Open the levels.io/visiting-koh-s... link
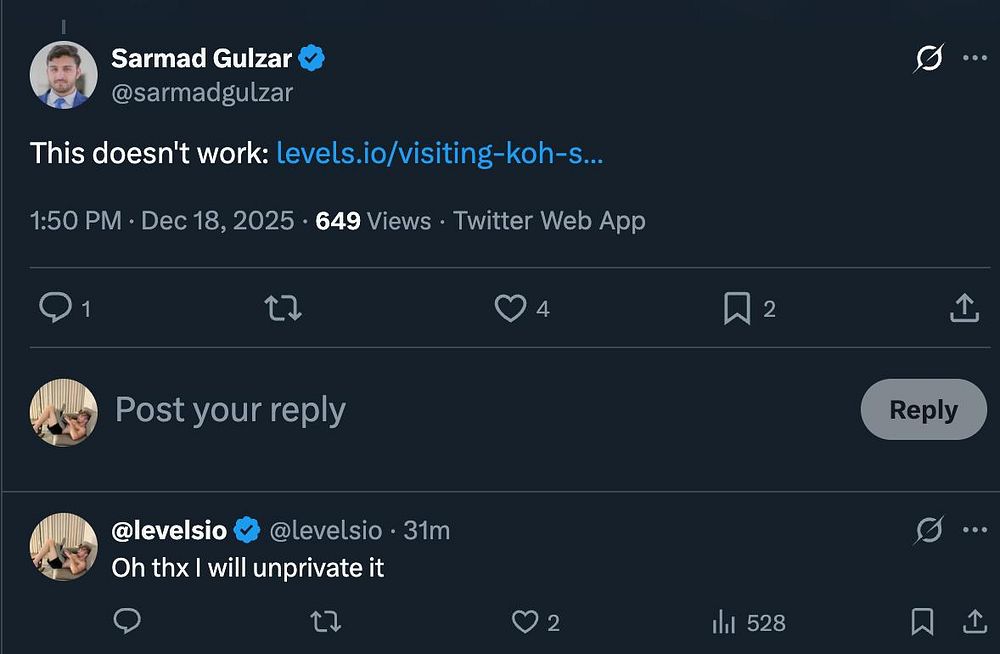 (x=439, y=153)
